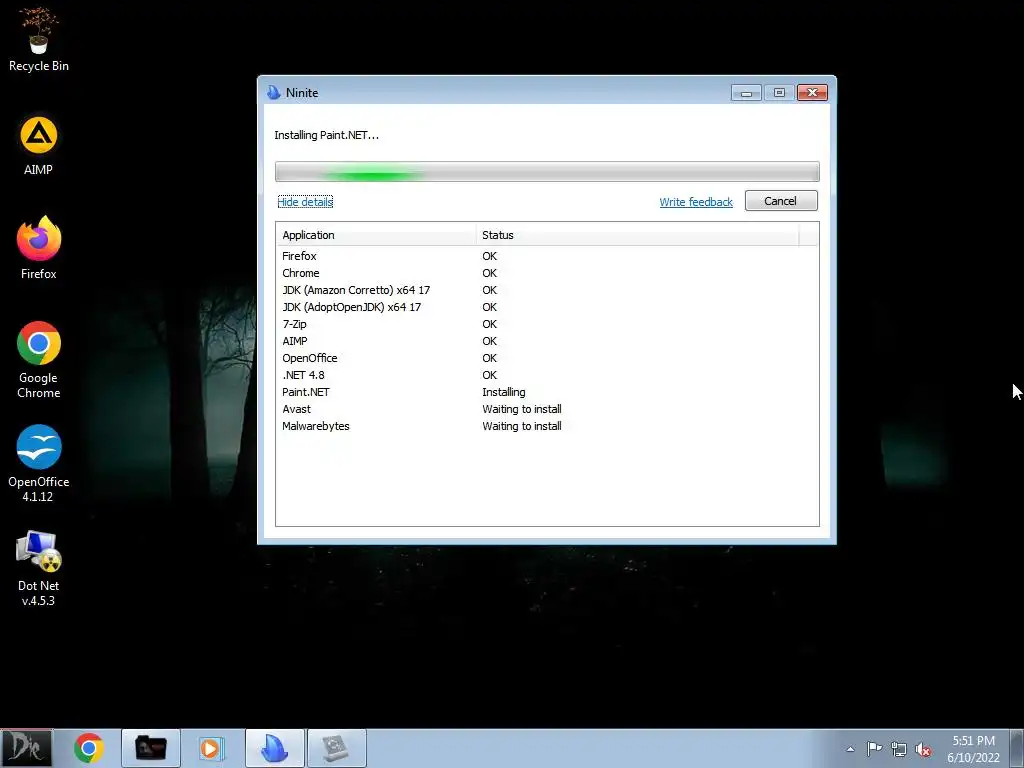Image resolution: width=1024 pixels, height=768 pixels.
Task: Click the installer taskbar icon beside Ninite
Action: 336,748
